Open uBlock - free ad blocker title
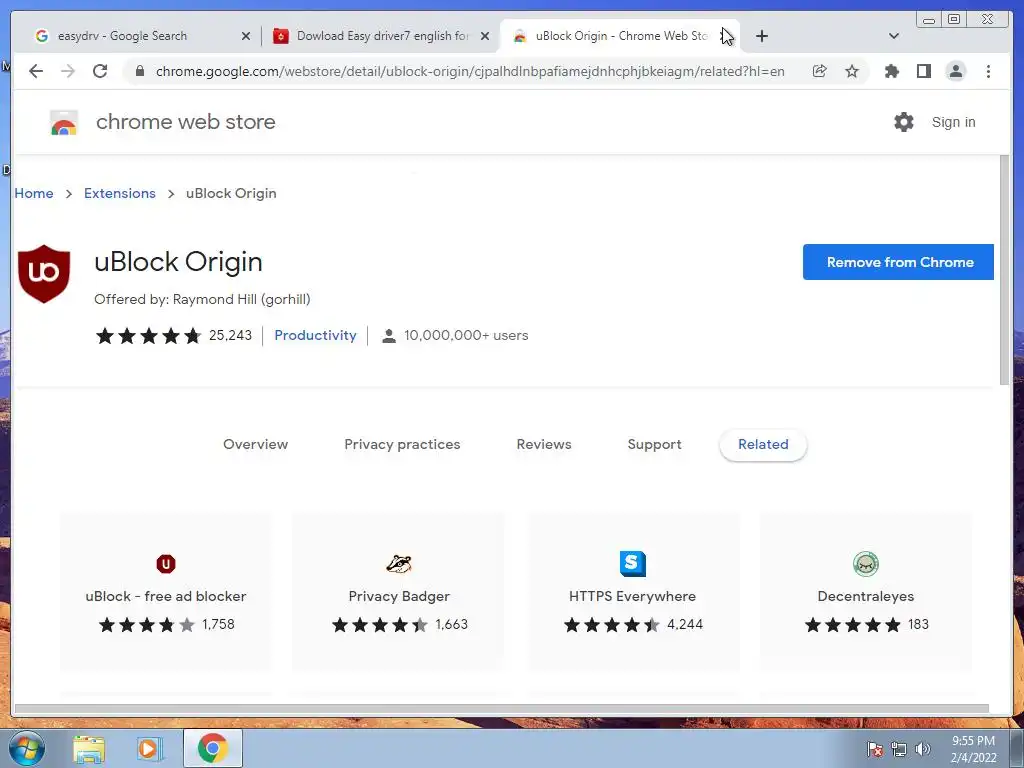 (166, 596)
